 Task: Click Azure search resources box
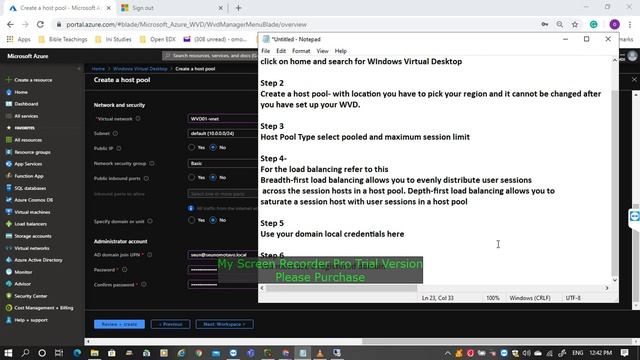[x=210, y=56]
